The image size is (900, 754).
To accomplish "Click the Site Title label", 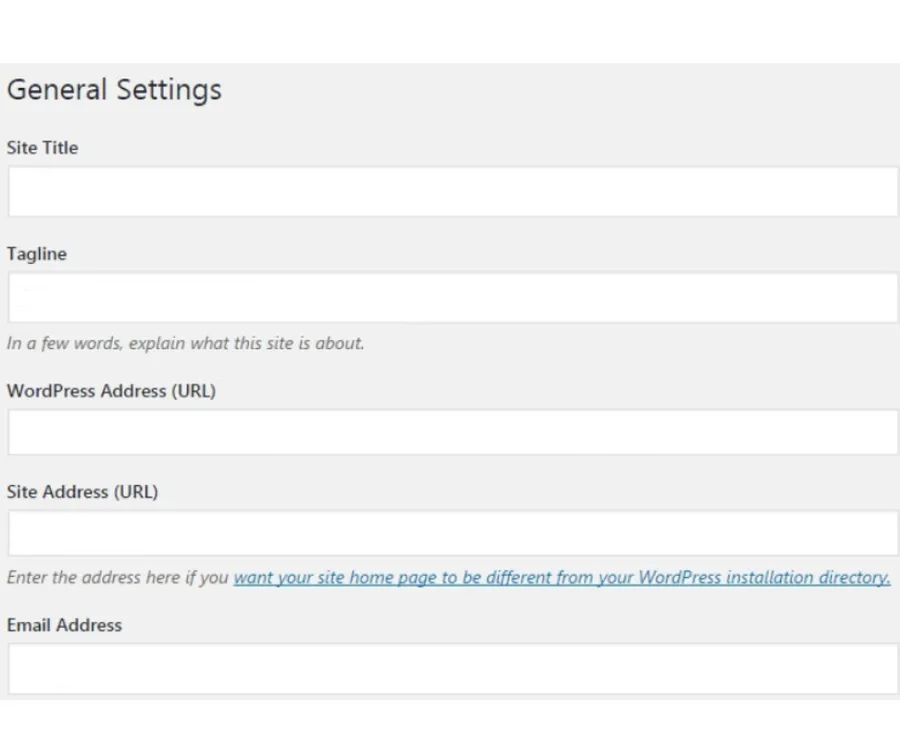I will pos(42,148).
